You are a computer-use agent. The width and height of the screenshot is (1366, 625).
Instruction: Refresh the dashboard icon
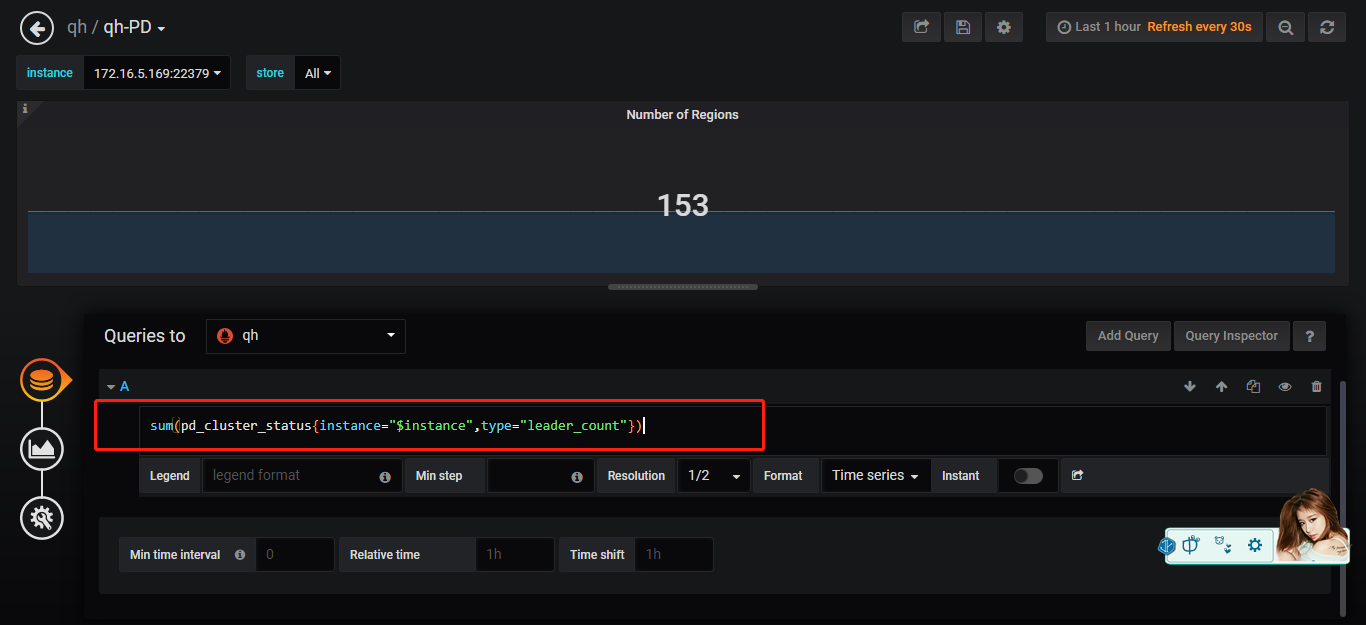click(x=1327, y=27)
